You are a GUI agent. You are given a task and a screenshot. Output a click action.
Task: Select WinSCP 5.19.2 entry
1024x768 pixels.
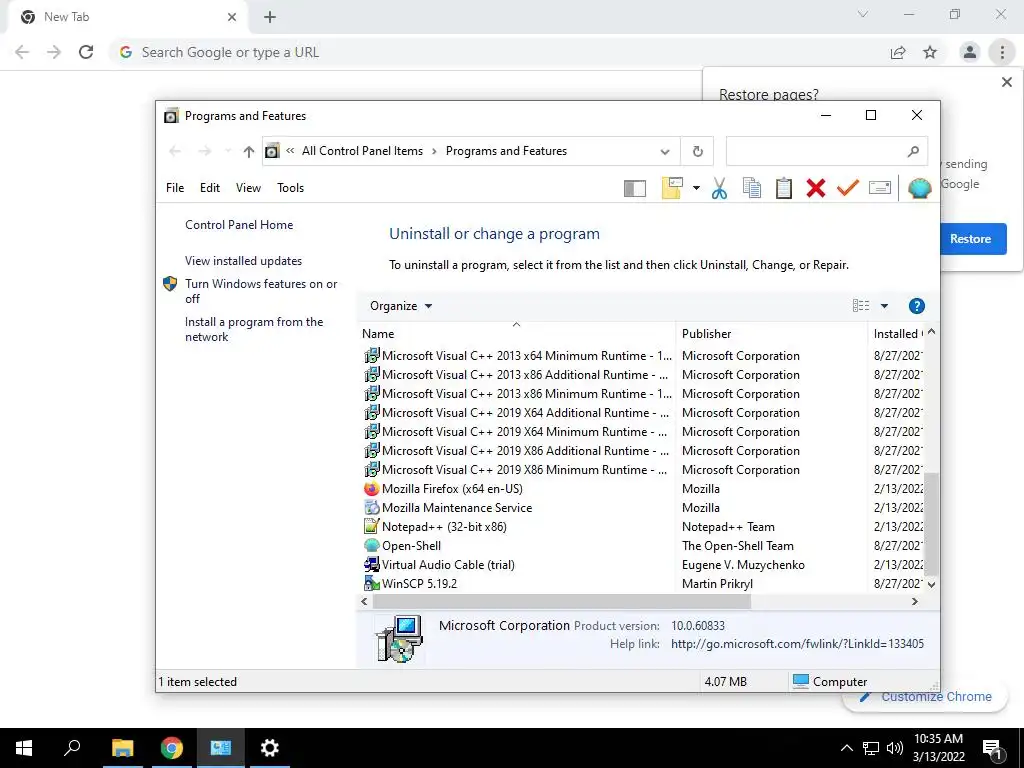pos(419,583)
